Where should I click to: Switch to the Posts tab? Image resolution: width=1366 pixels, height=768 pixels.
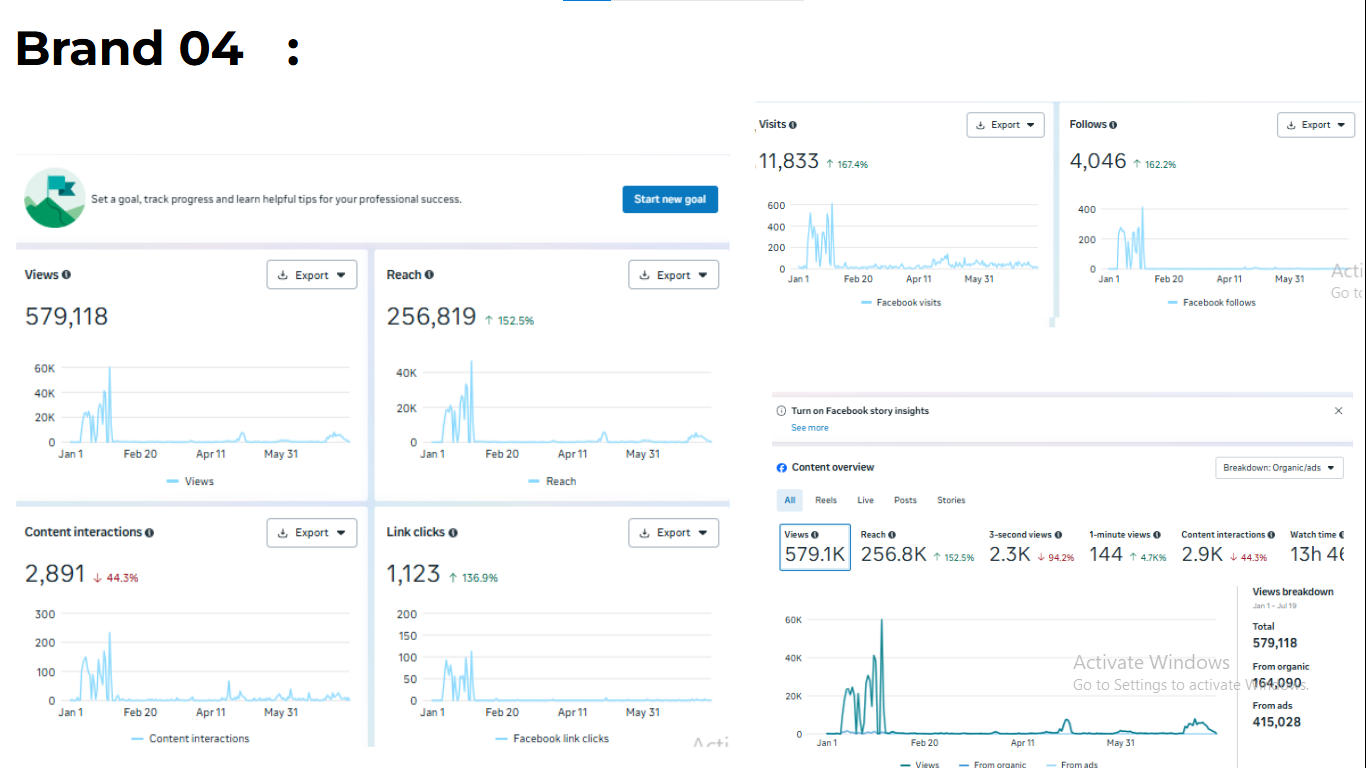click(x=905, y=500)
